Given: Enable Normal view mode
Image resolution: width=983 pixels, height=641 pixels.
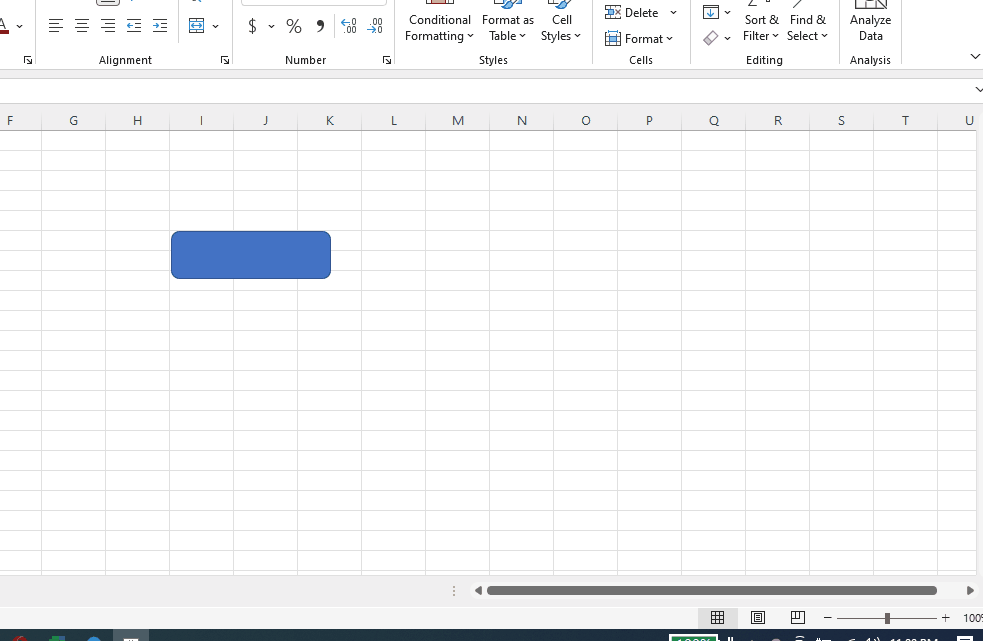Looking at the screenshot, I should tap(717, 617).
